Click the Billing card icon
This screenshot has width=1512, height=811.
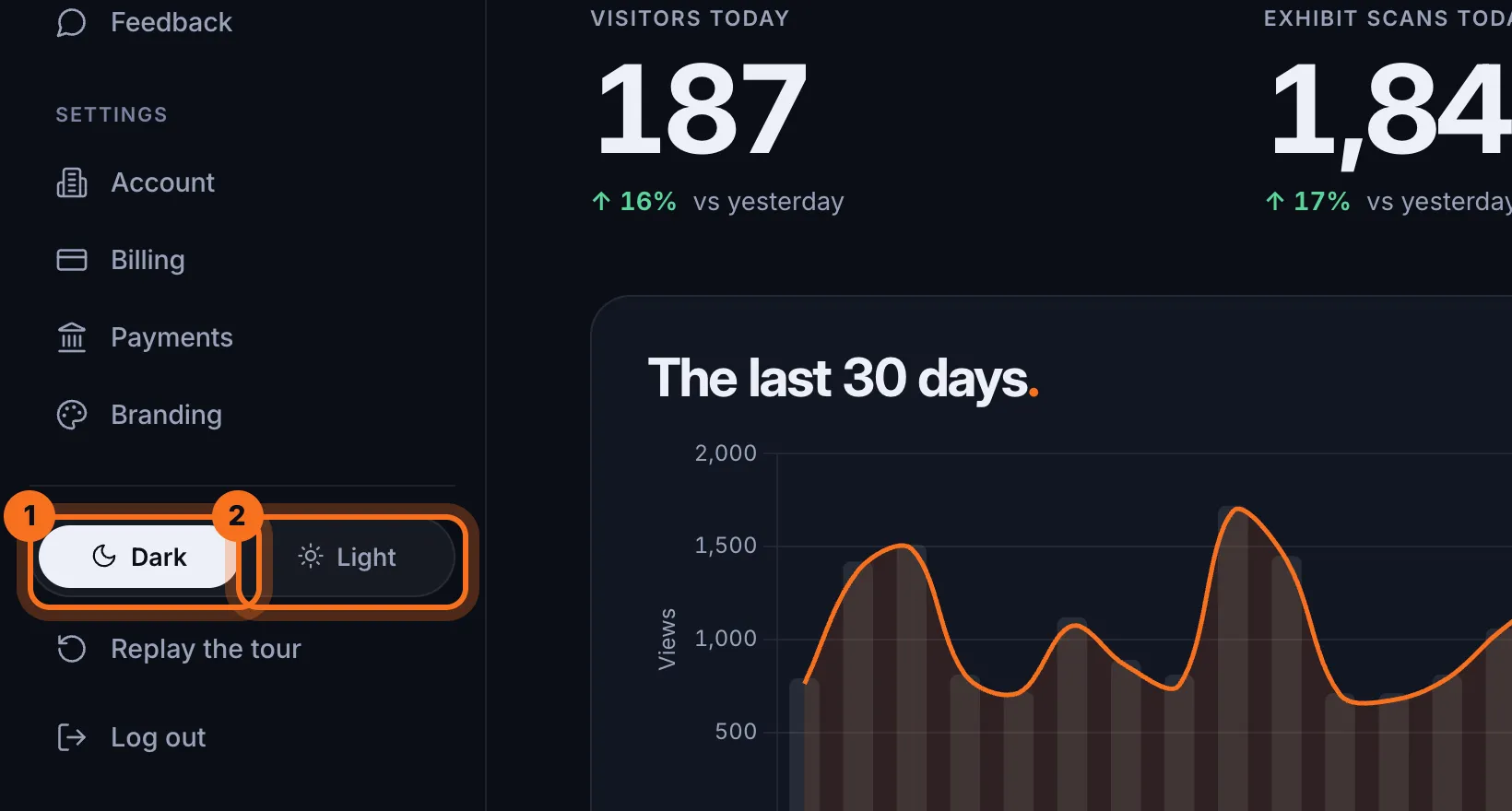click(x=72, y=260)
